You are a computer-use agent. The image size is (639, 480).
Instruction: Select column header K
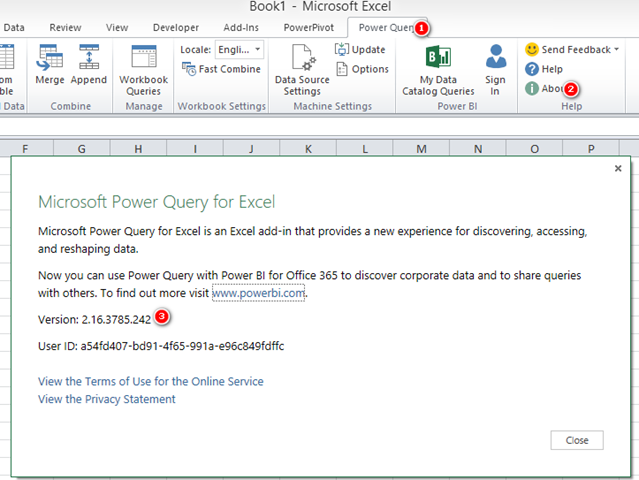(308, 149)
